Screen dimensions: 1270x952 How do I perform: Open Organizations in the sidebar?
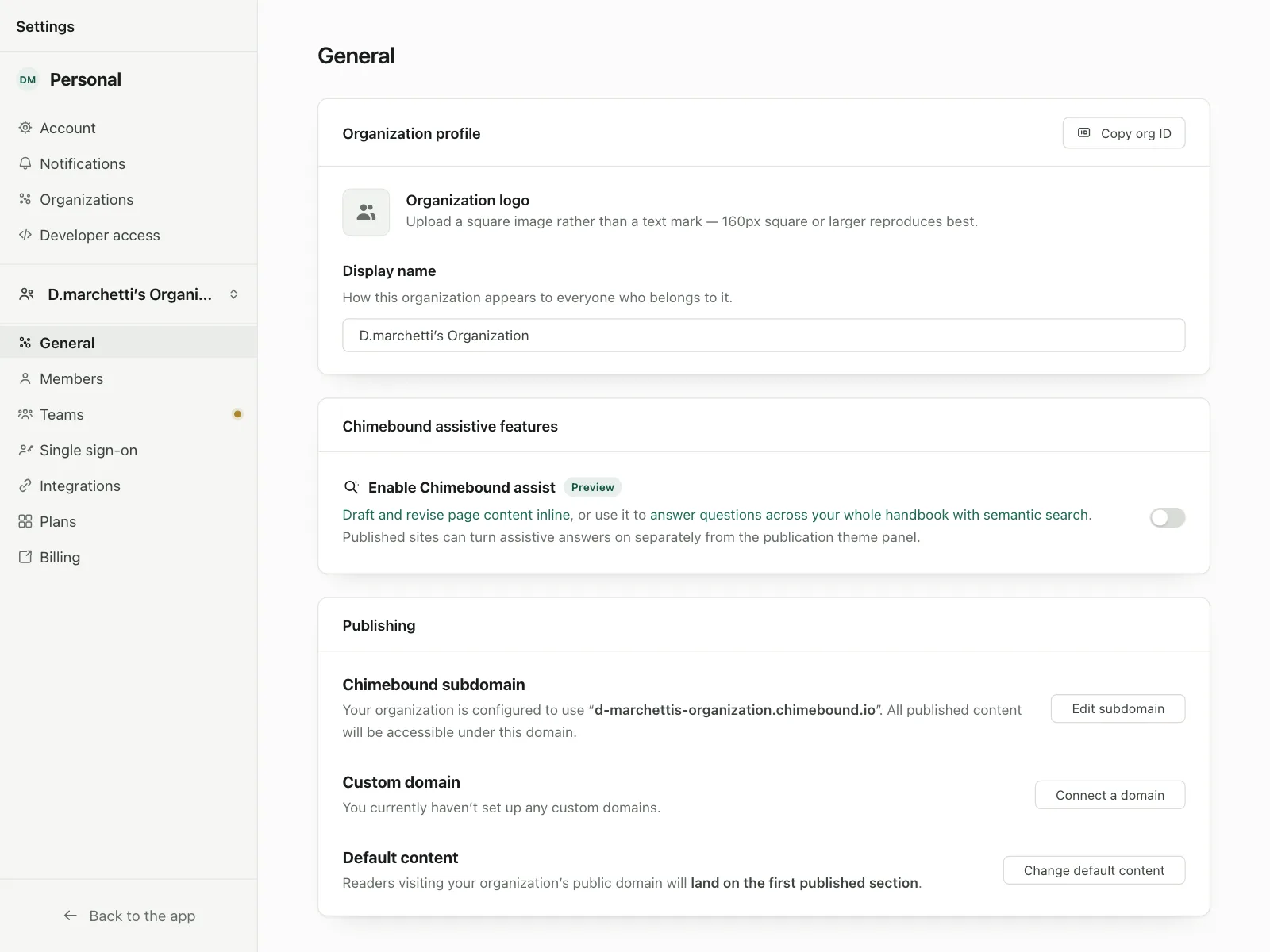[x=129, y=199]
